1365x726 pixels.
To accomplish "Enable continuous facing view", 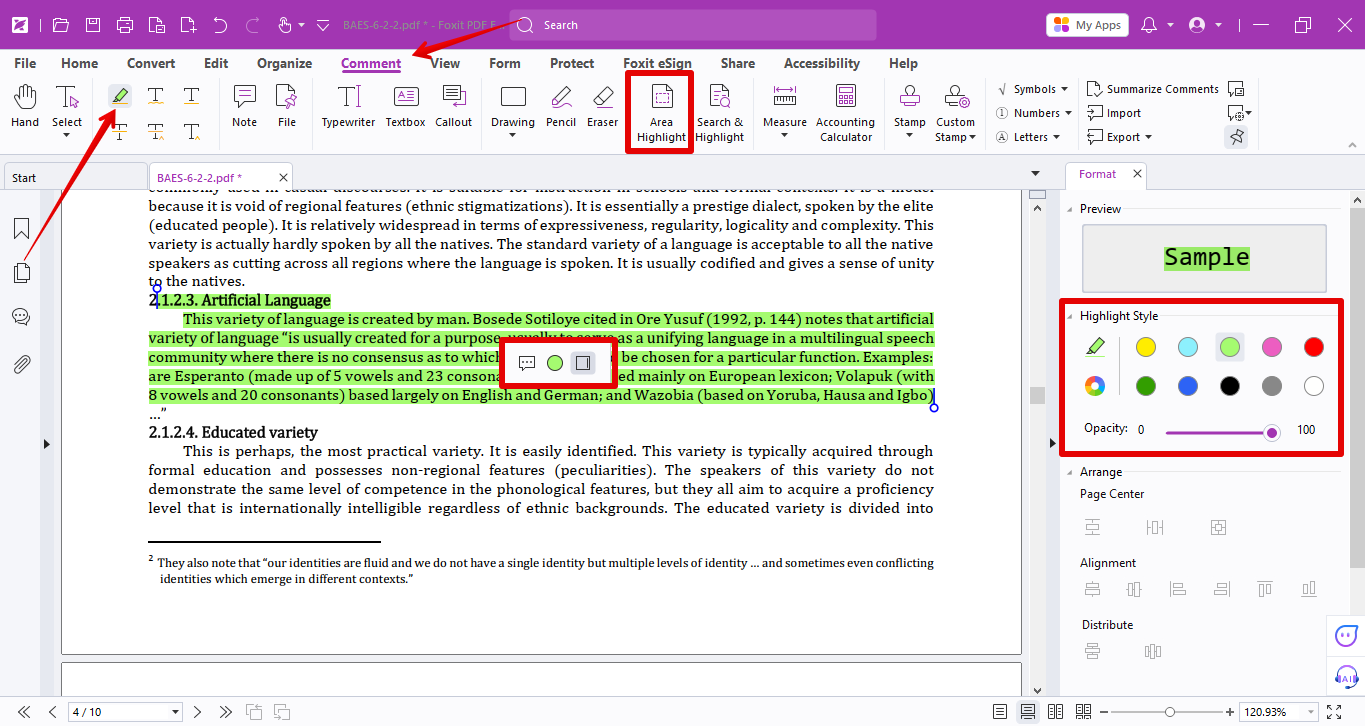I will click(x=1083, y=712).
